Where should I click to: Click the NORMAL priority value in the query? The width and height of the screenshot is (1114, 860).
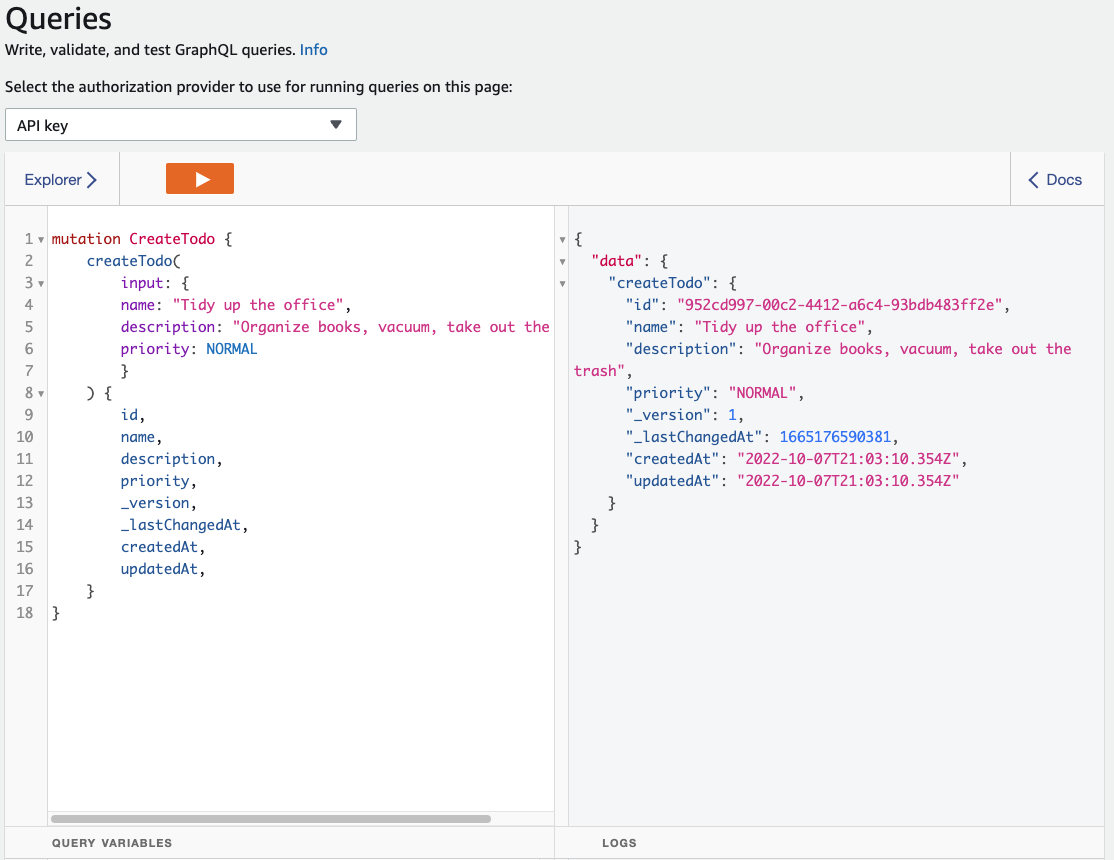click(x=232, y=349)
